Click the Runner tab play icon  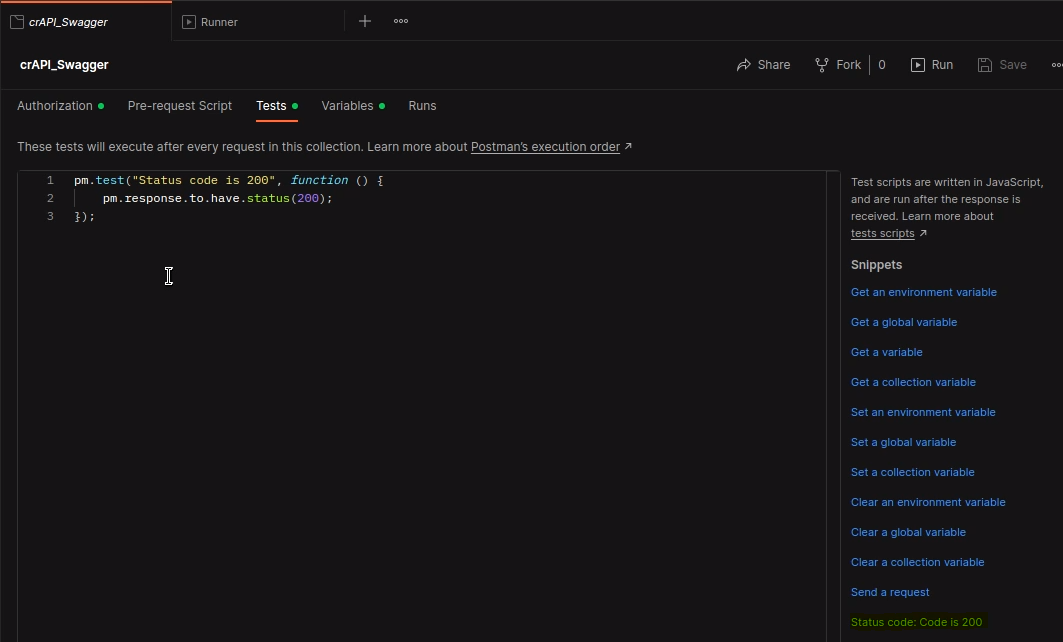coord(189,22)
